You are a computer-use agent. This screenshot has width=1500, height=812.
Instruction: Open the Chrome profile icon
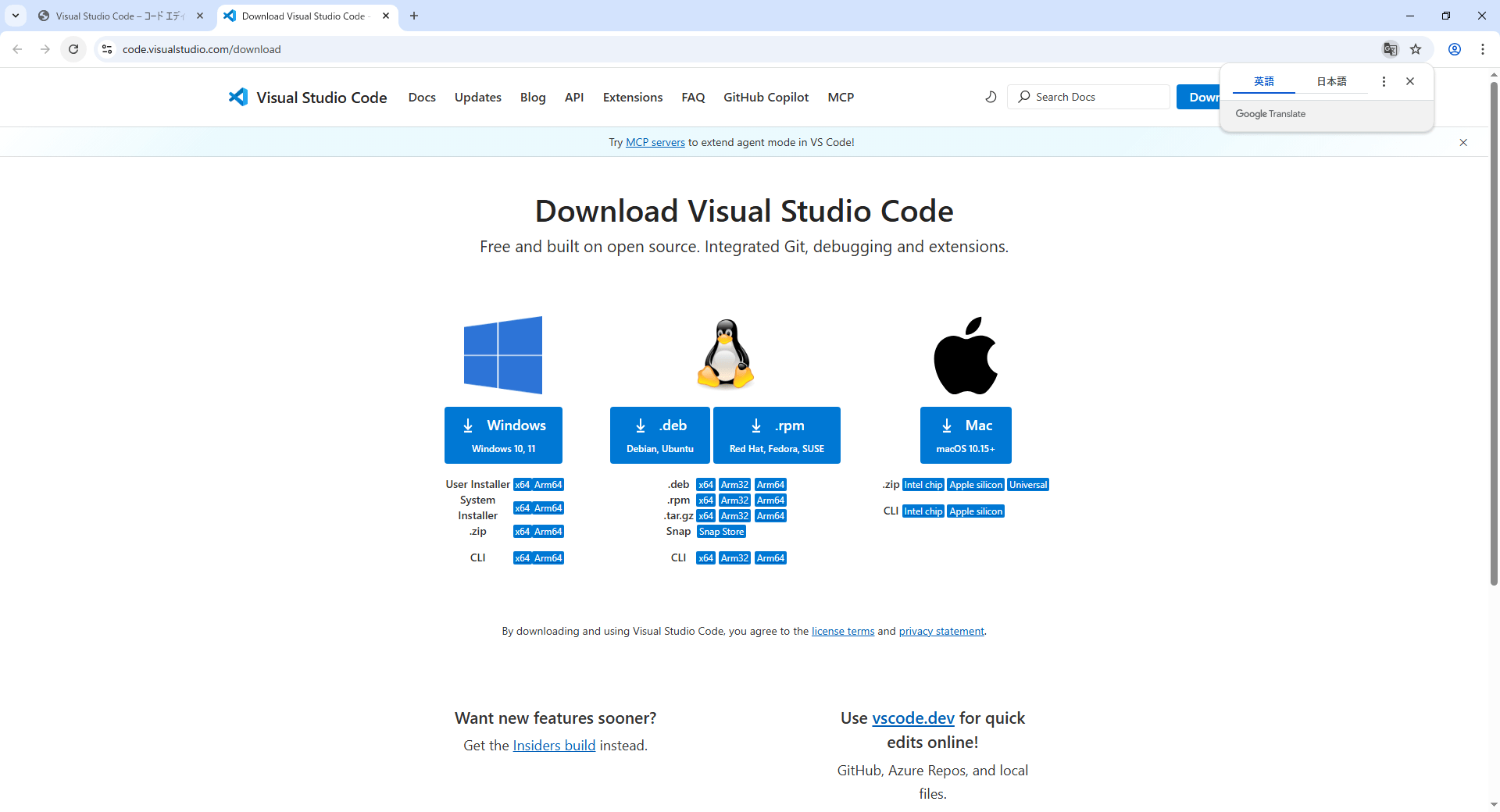click(x=1455, y=49)
